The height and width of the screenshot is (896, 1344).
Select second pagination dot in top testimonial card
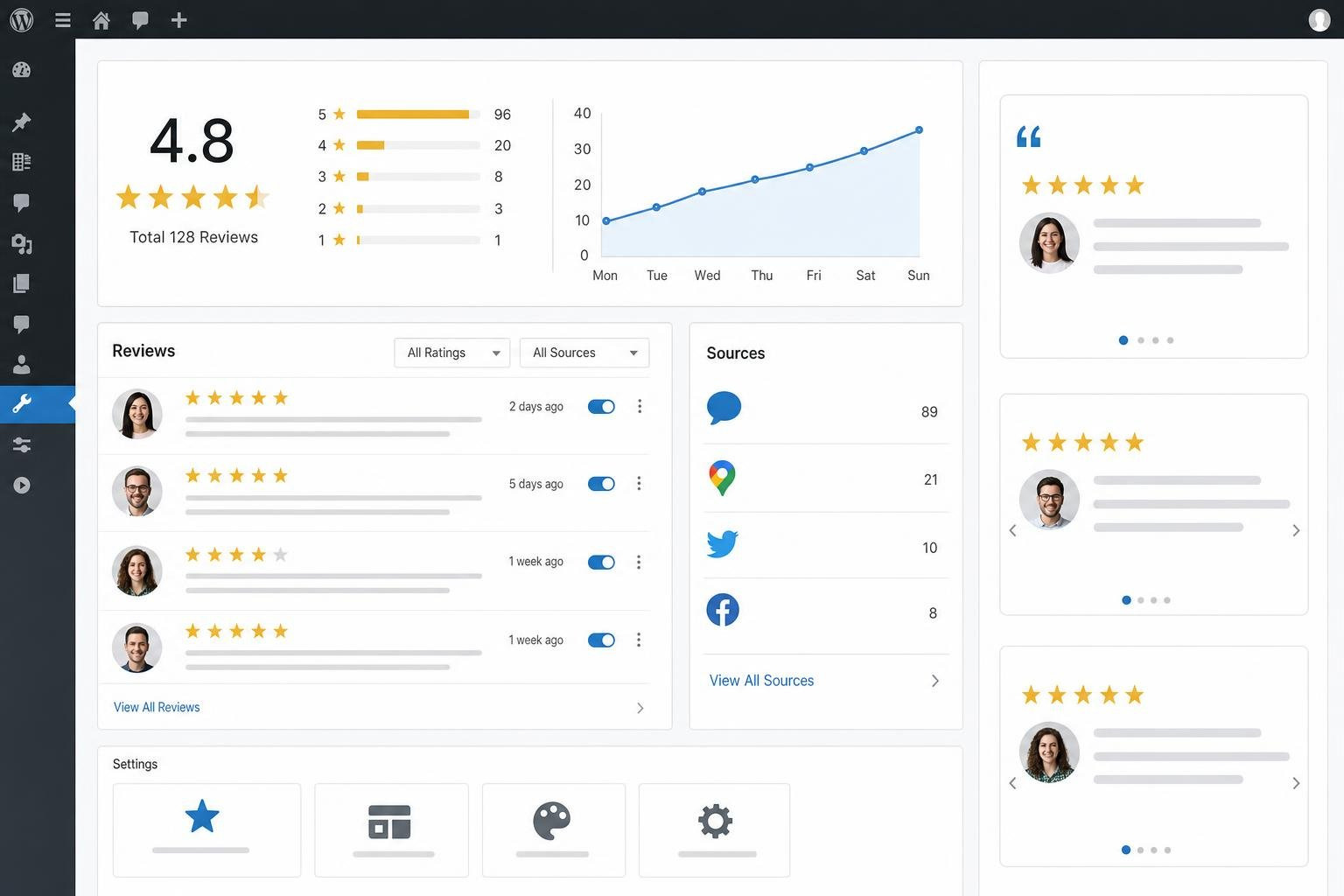coord(1141,340)
